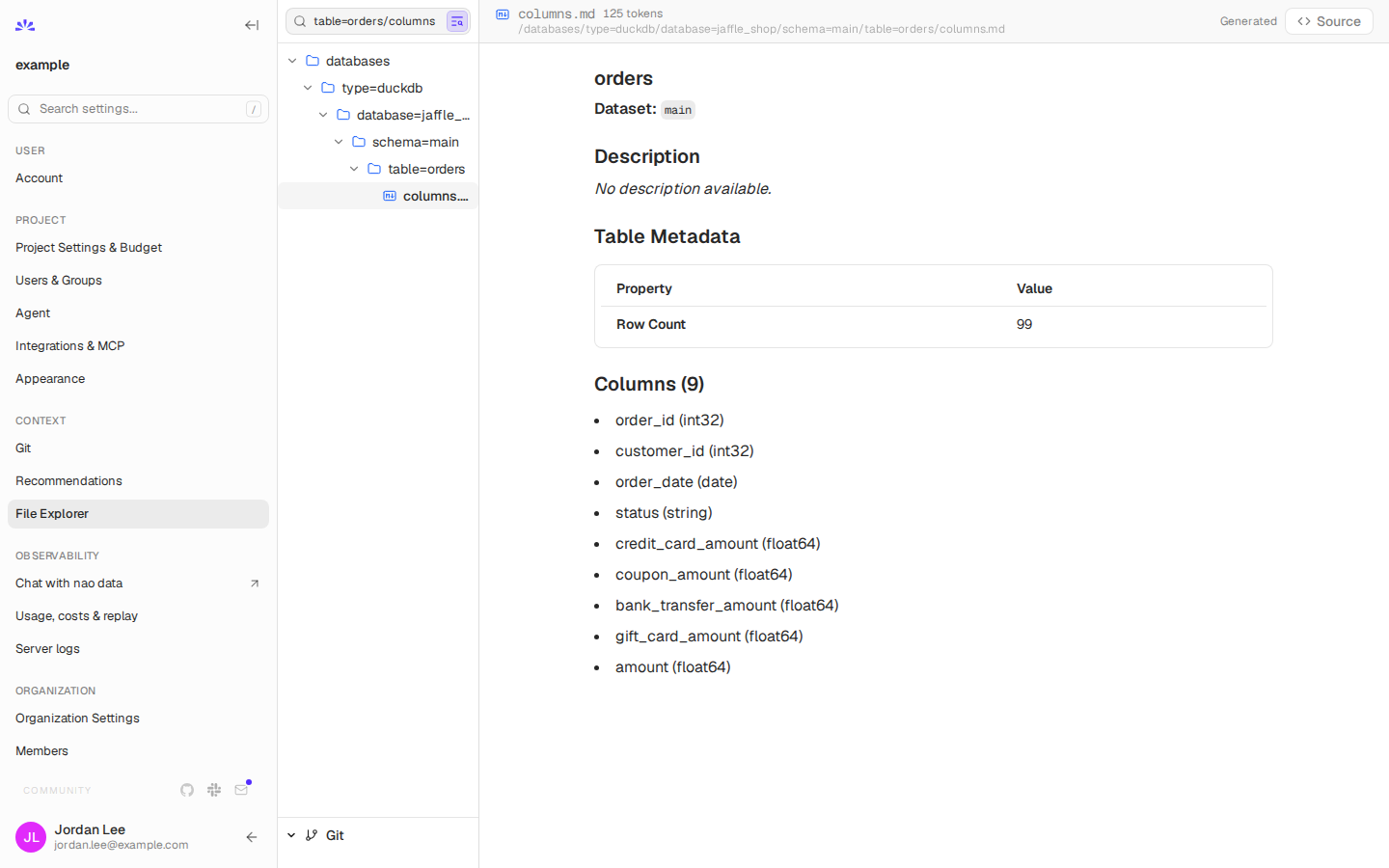
Task: Focus the Search settings field
Action: (x=138, y=109)
